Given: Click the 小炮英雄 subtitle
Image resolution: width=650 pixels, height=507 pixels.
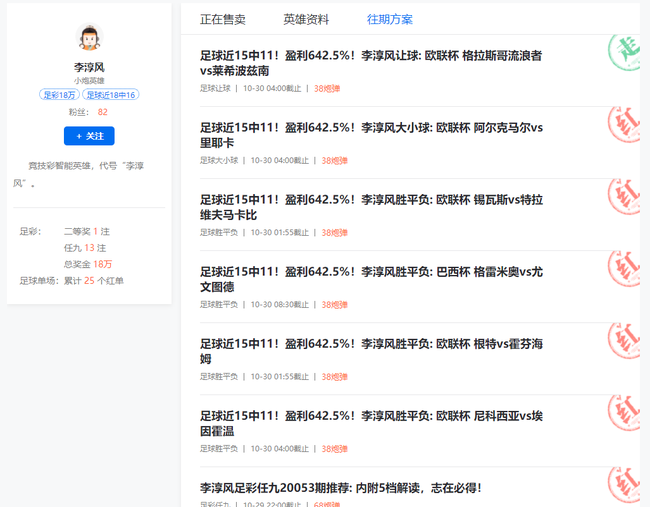Looking at the screenshot, I should pos(89,80).
